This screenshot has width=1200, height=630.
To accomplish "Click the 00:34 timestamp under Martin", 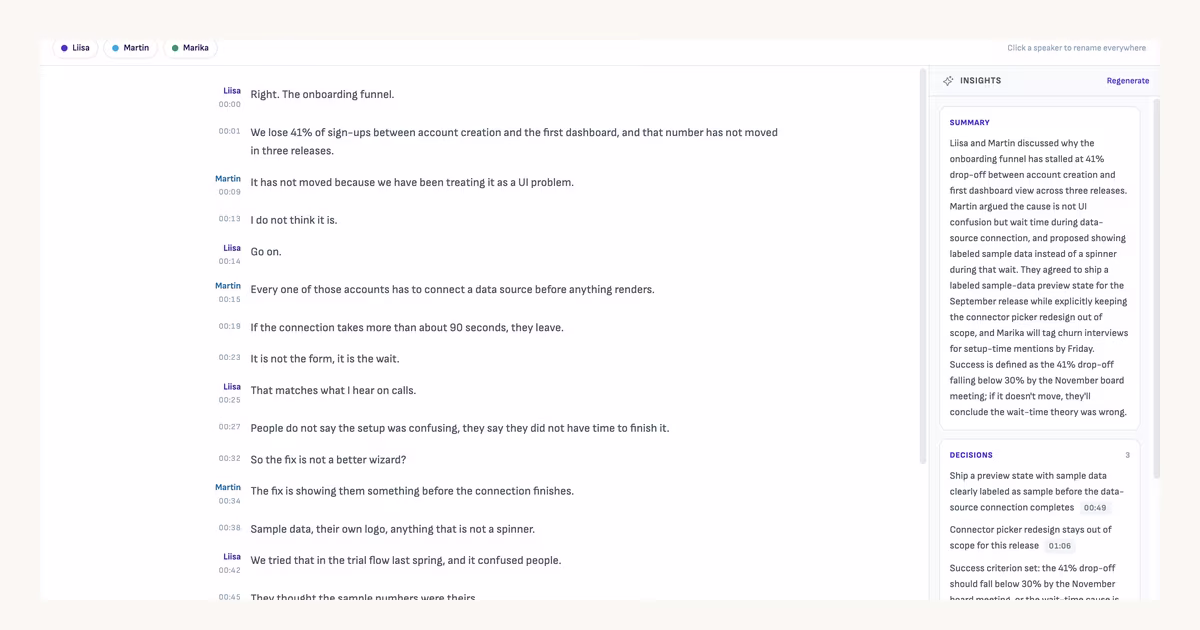I will click(230, 501).
